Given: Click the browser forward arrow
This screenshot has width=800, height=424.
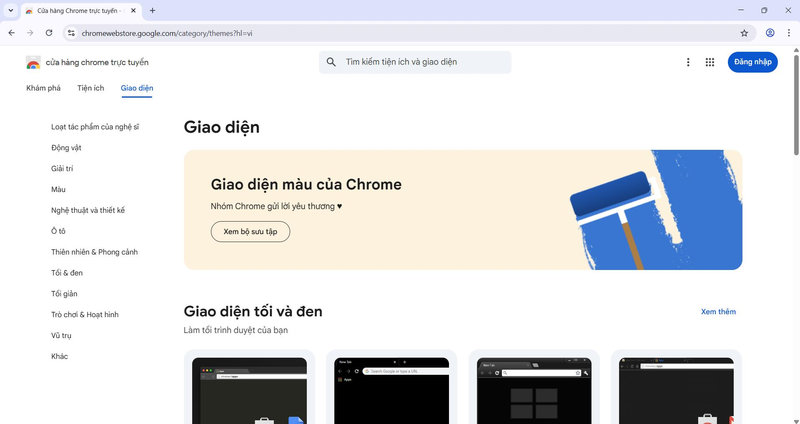Looking at the screenshot, I should coord(30,33).
